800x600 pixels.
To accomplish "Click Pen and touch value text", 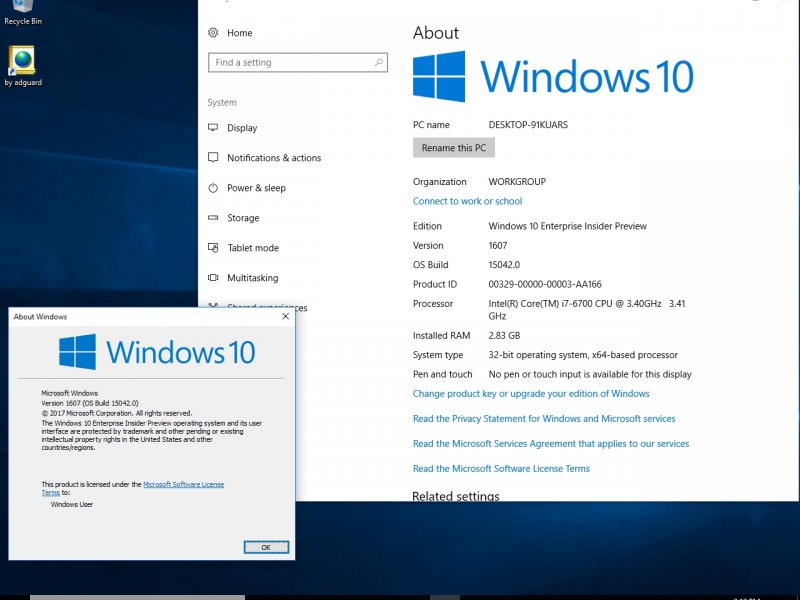I will (x=590, y=374).
